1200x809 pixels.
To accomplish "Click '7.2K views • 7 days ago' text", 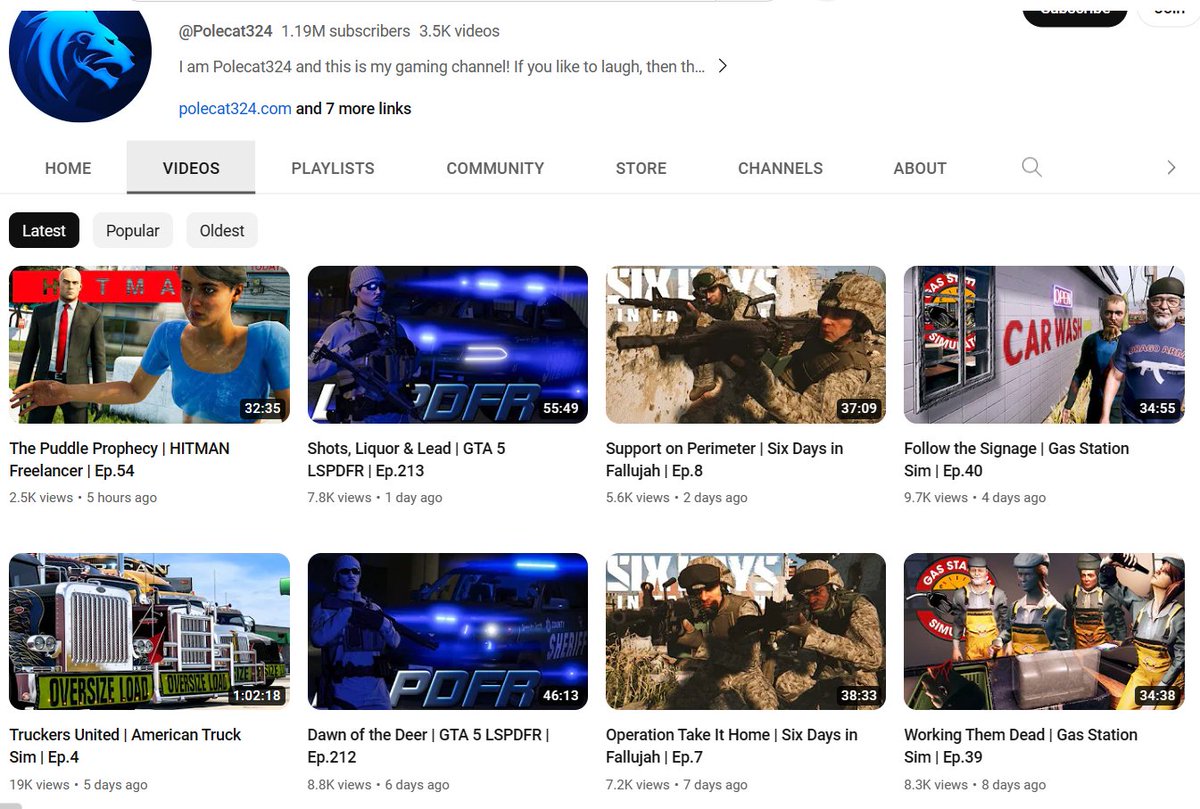I will coord(677,785).
